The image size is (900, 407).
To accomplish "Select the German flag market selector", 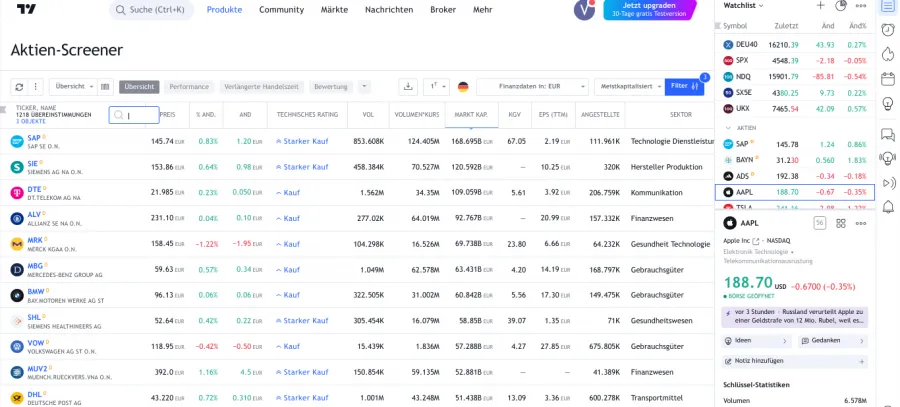I will [x=463, y=87].
